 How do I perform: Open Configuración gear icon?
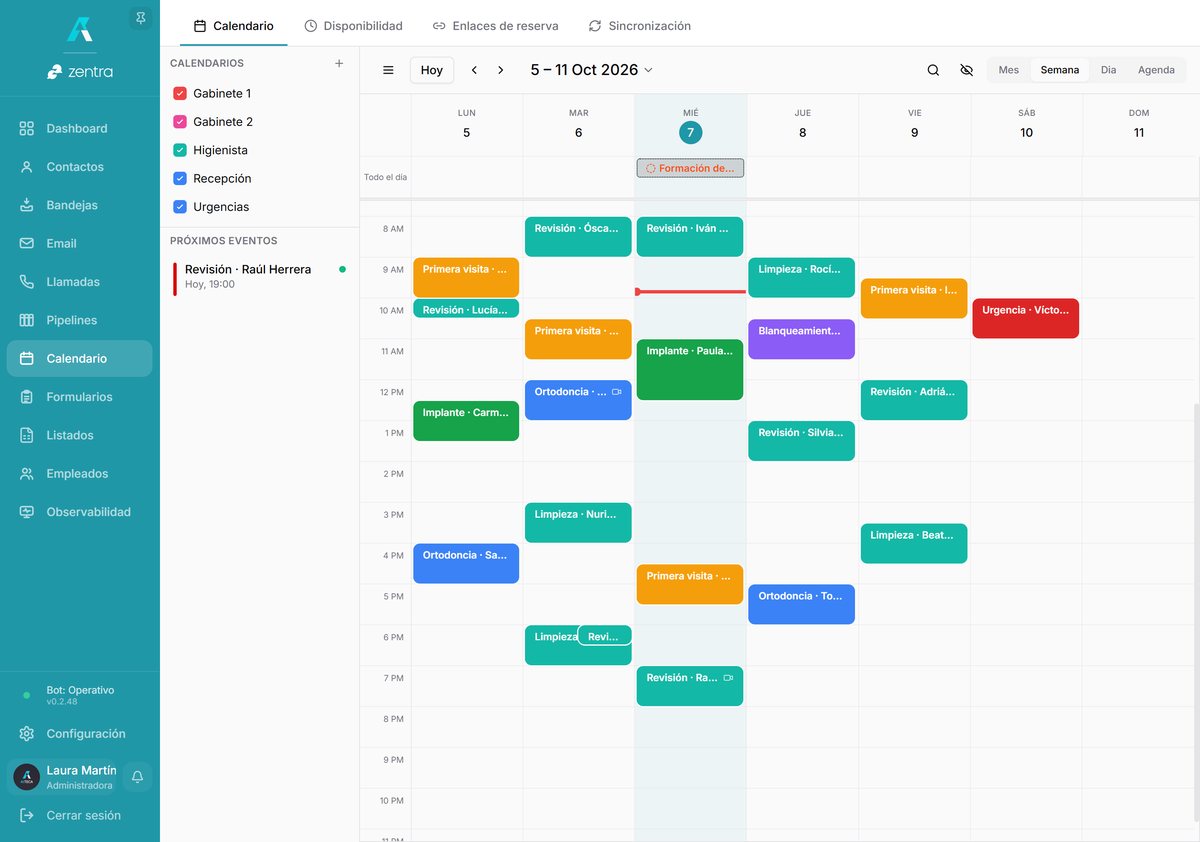(27, 733)
